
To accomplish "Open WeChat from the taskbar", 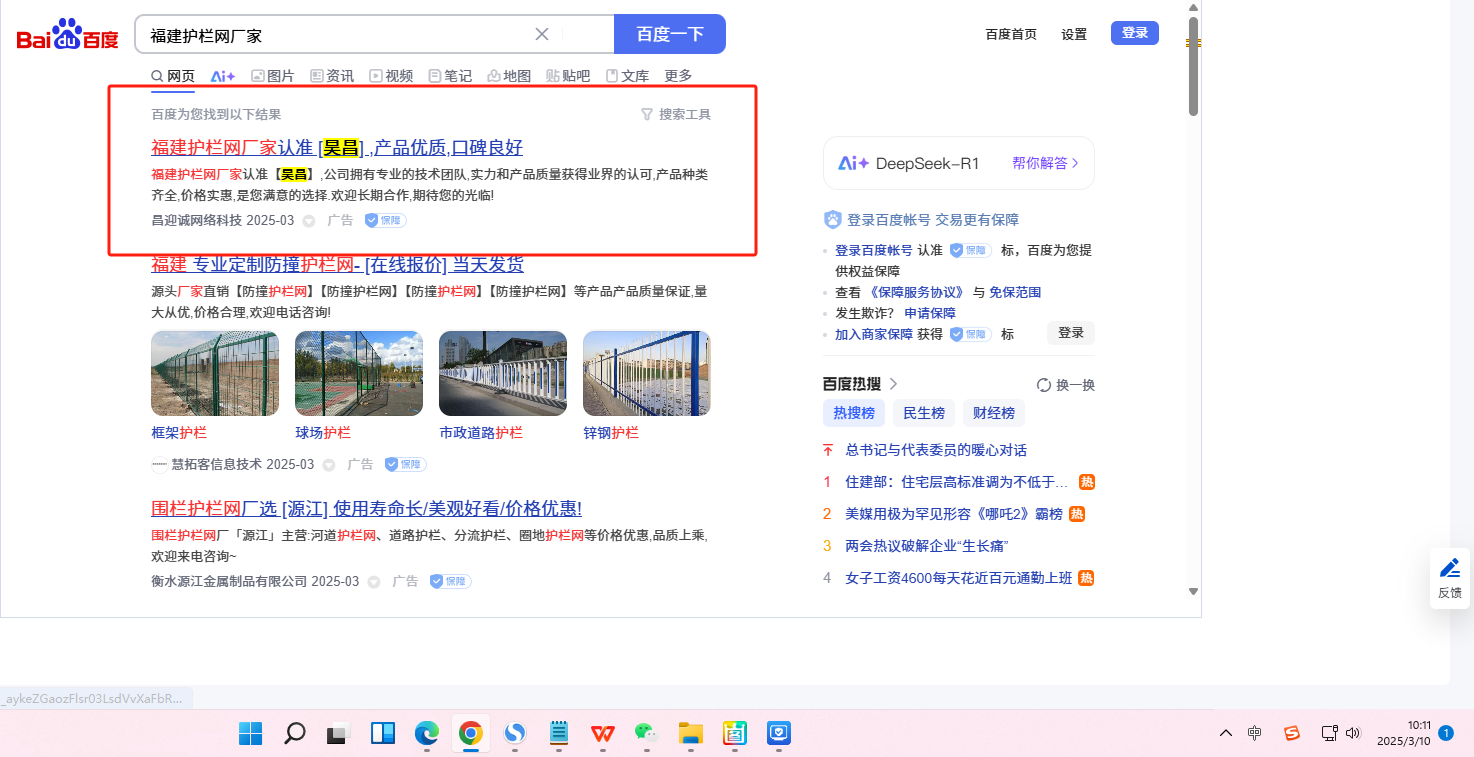I will tap(646, 734).
